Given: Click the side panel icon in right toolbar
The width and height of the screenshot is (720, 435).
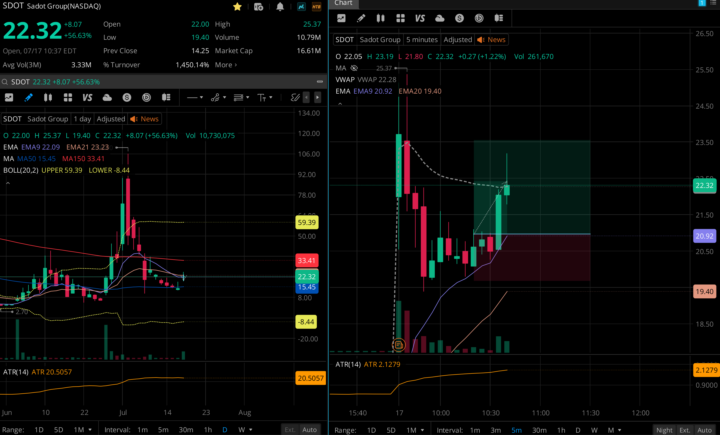Looking at the screenshot, I should click(499, 18).
